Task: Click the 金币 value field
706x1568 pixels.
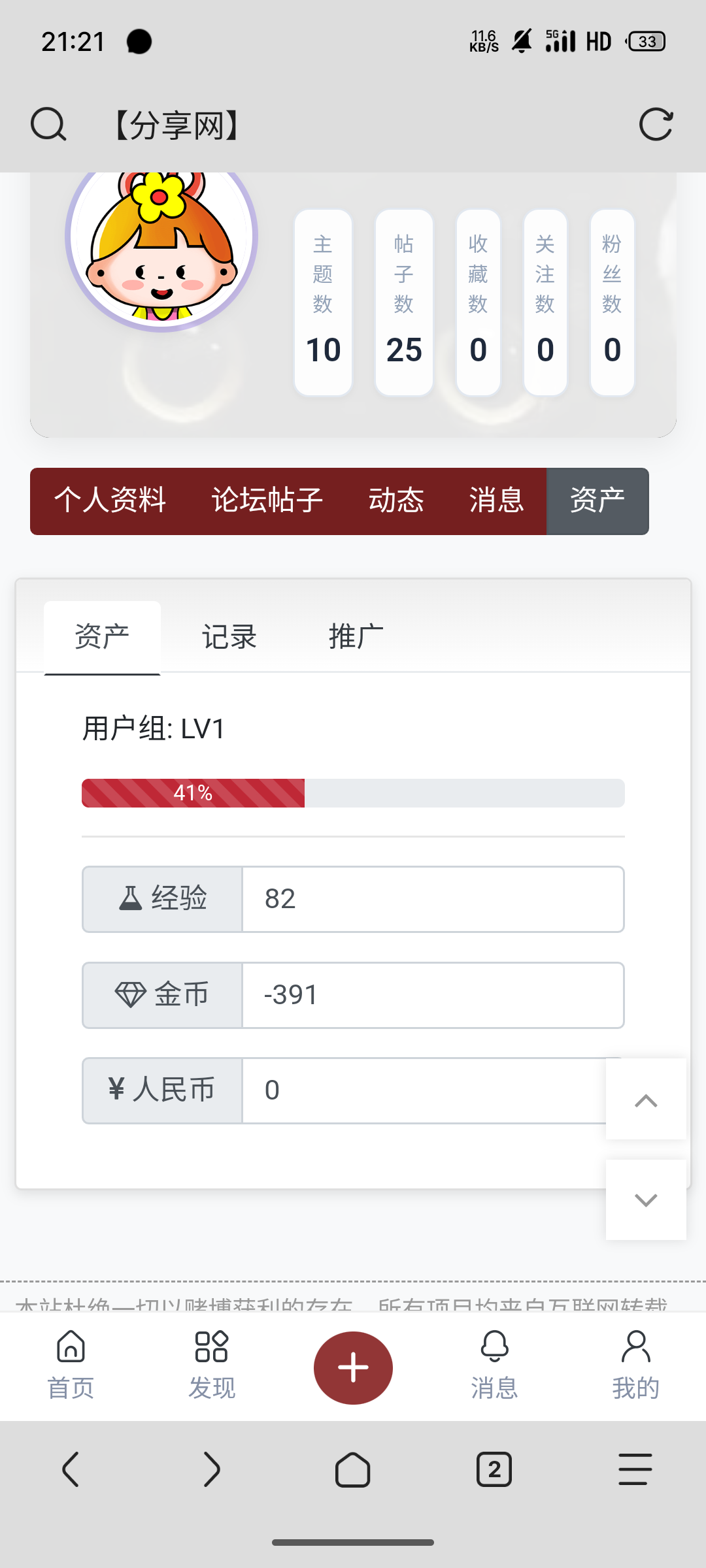Action: [433, 995]
